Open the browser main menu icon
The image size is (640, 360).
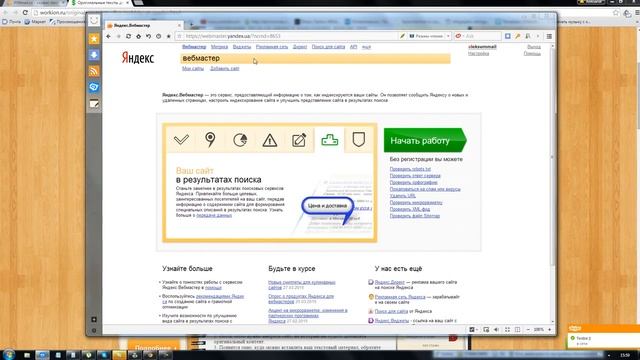(x=549, y=36)
